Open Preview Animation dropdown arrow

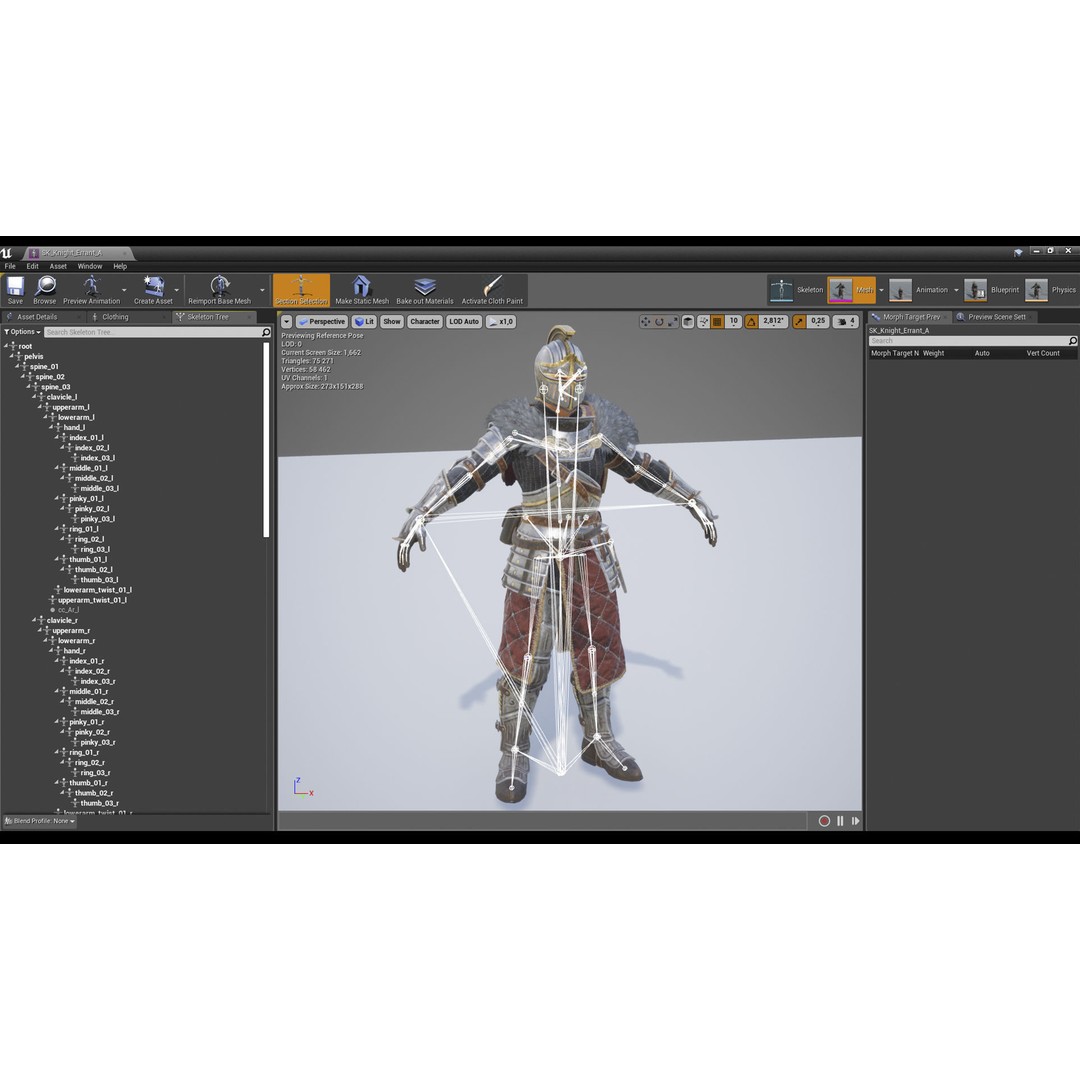coord(124,290)
